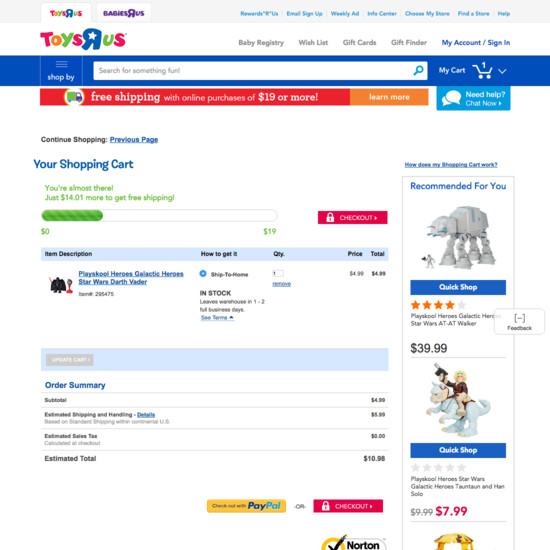Click the free shipping progress bar
This screenshot has height=550, width=550.
point(159,215)
